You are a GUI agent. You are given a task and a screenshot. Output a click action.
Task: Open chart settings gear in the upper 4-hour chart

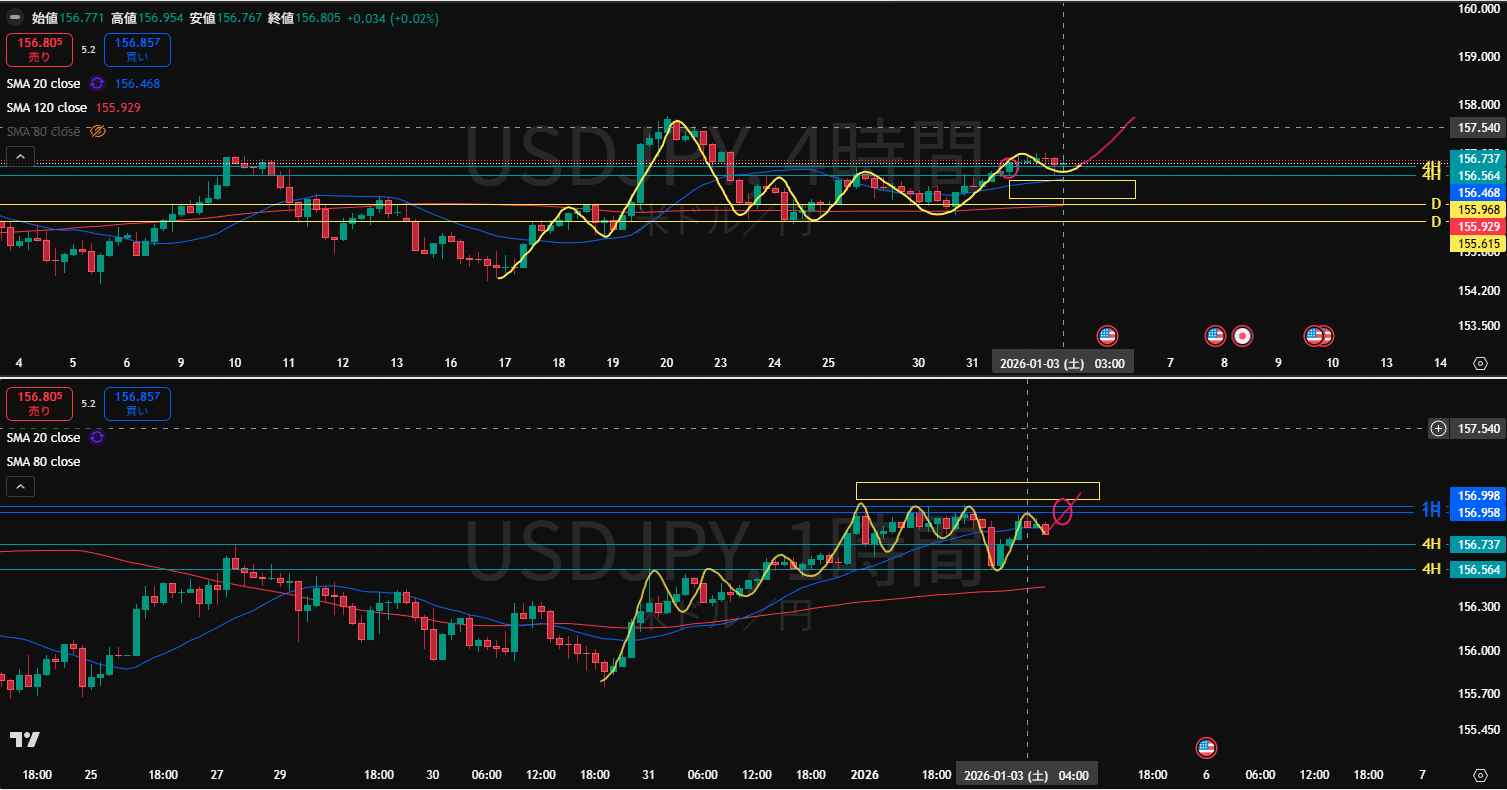pyautogui.click(x=1480, y=364)
